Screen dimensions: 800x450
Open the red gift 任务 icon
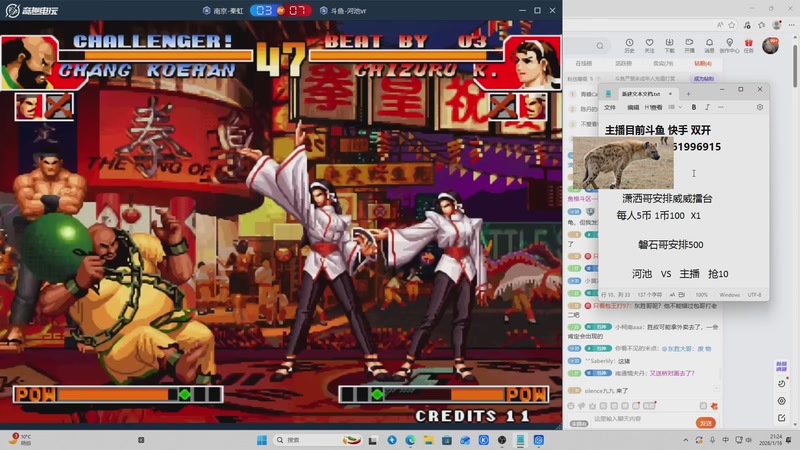(x=748, y=45)
